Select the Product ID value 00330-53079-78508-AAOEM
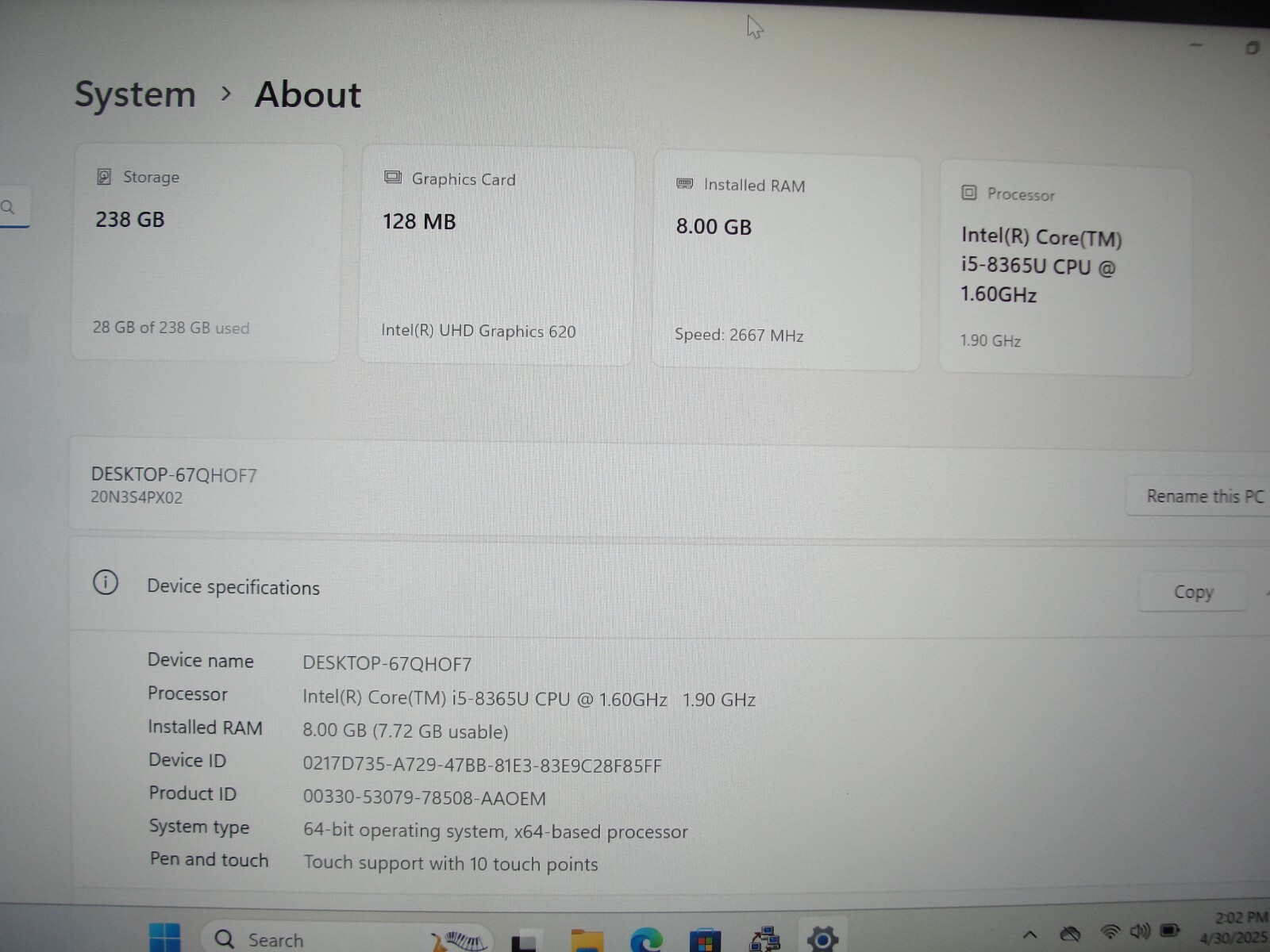1270x952 pixels. [424, 798]
